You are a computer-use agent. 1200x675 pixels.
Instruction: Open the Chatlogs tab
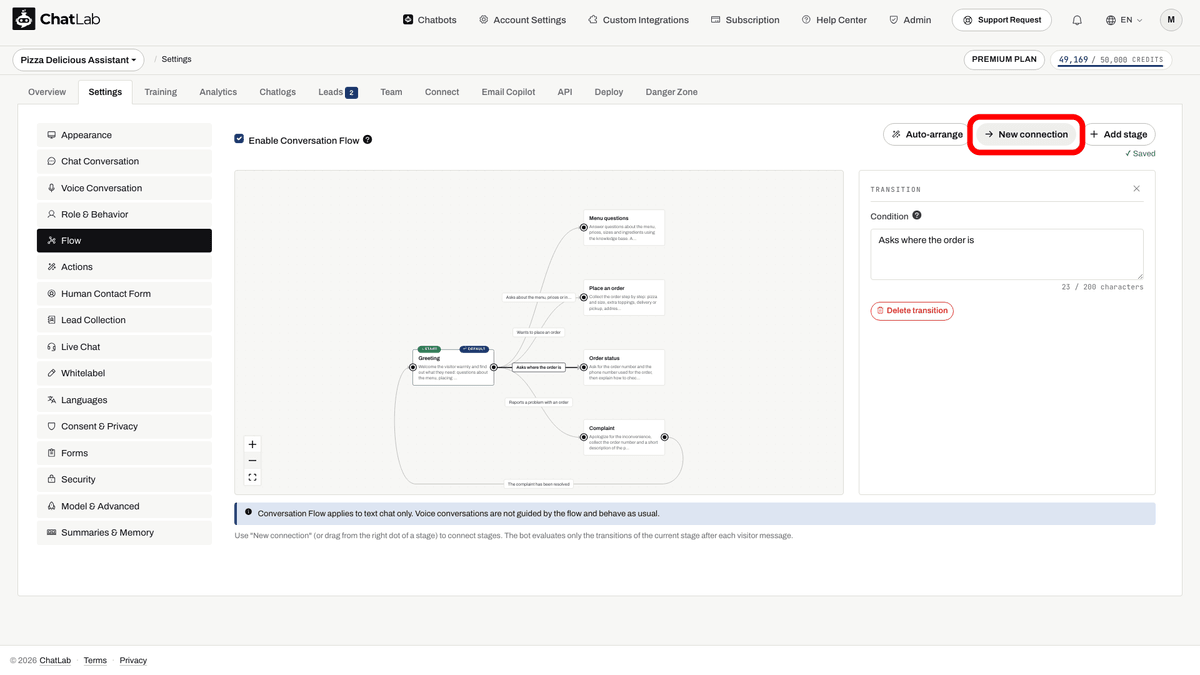click(x=278, y=92)
